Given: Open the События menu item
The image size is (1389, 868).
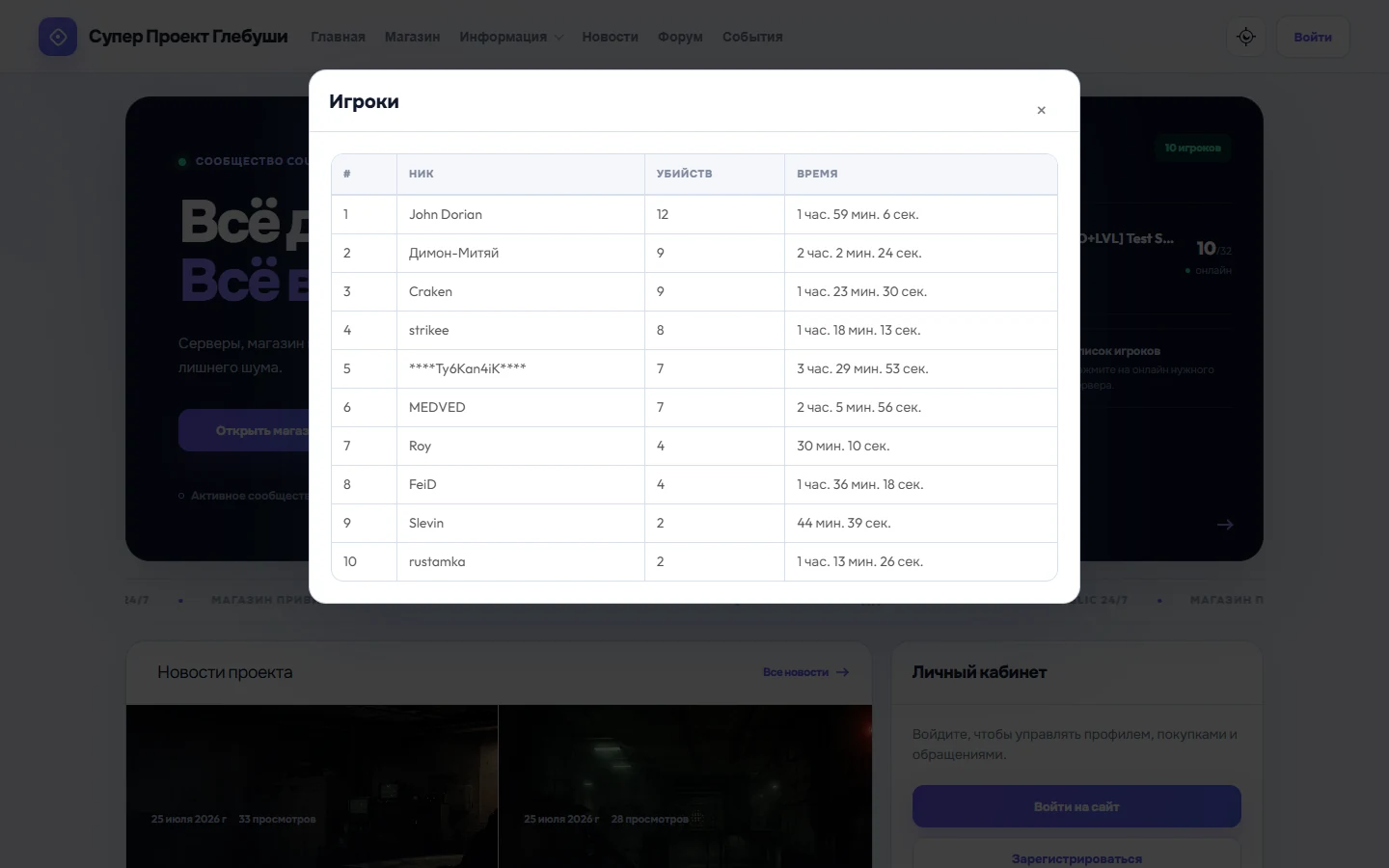Looking at the screenshot, I should coord(752,37).
